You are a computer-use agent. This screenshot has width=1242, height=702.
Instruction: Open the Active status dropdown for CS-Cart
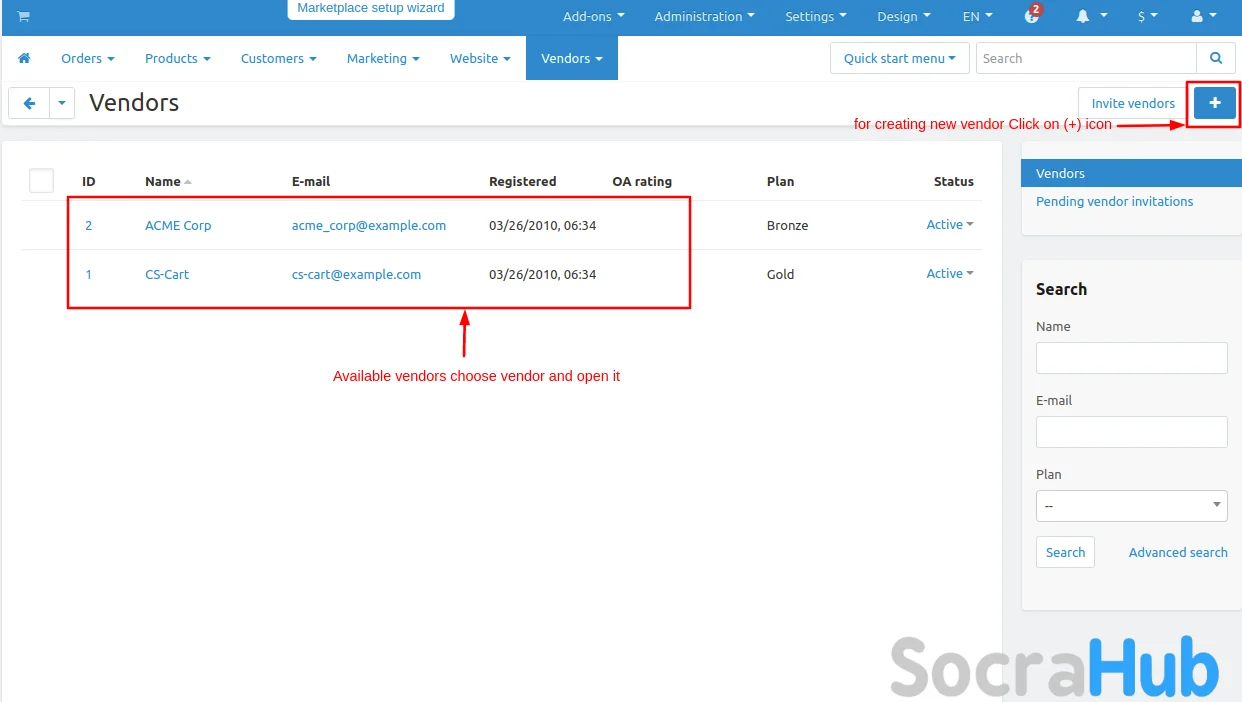point(949,274)
